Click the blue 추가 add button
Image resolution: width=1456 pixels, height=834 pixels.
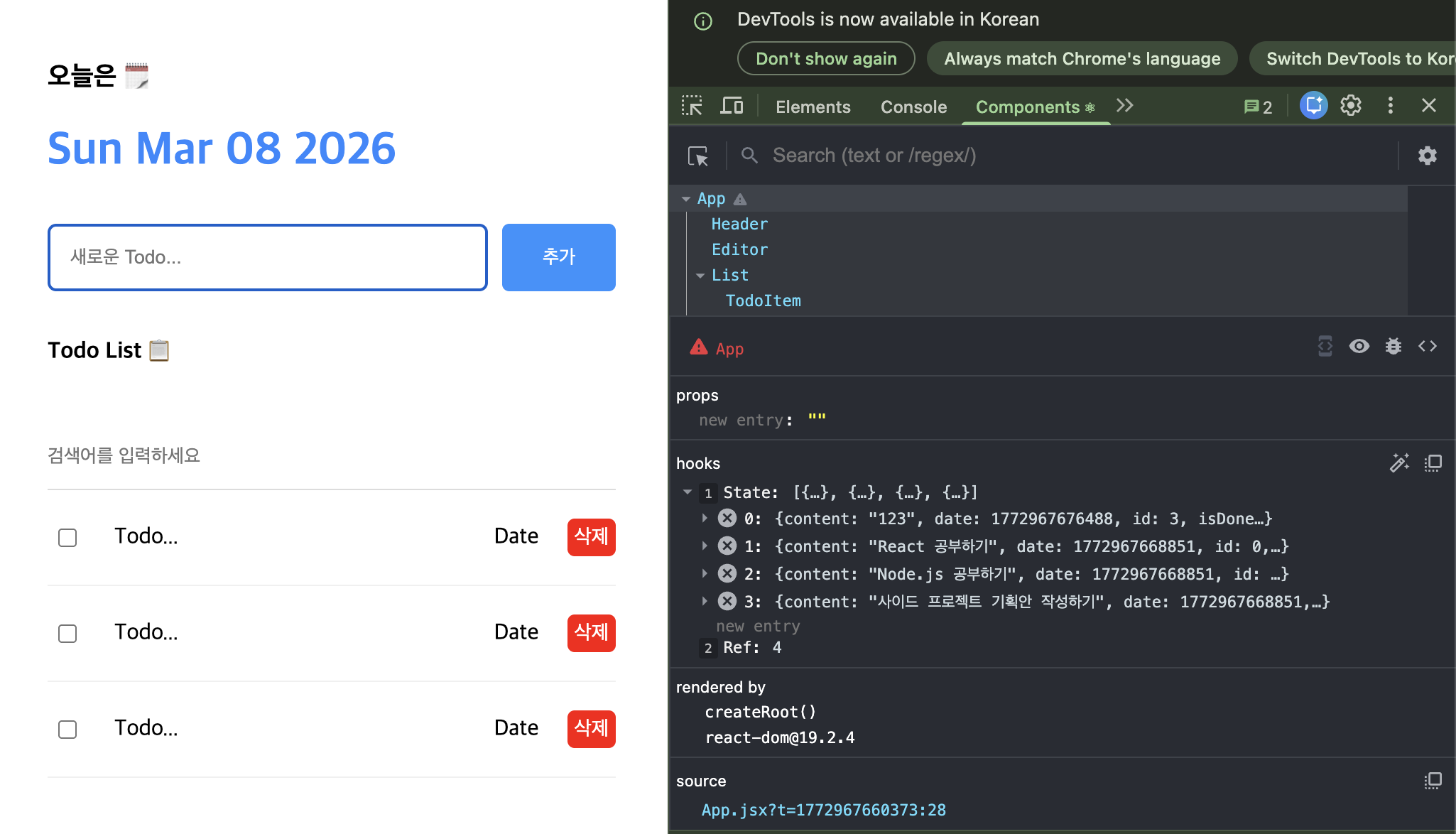[x=558, y=257]
